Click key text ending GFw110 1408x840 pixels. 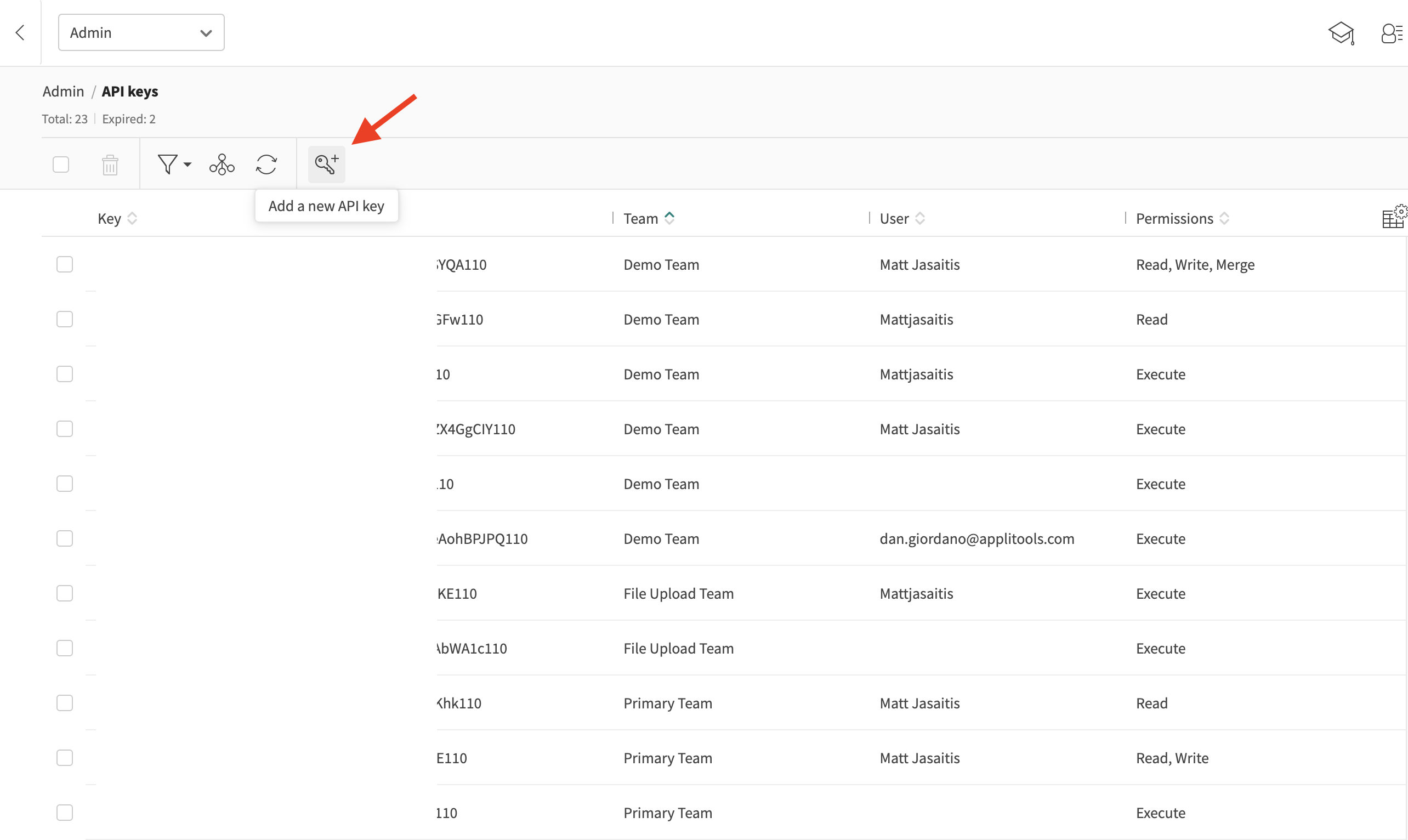[460, 320]
